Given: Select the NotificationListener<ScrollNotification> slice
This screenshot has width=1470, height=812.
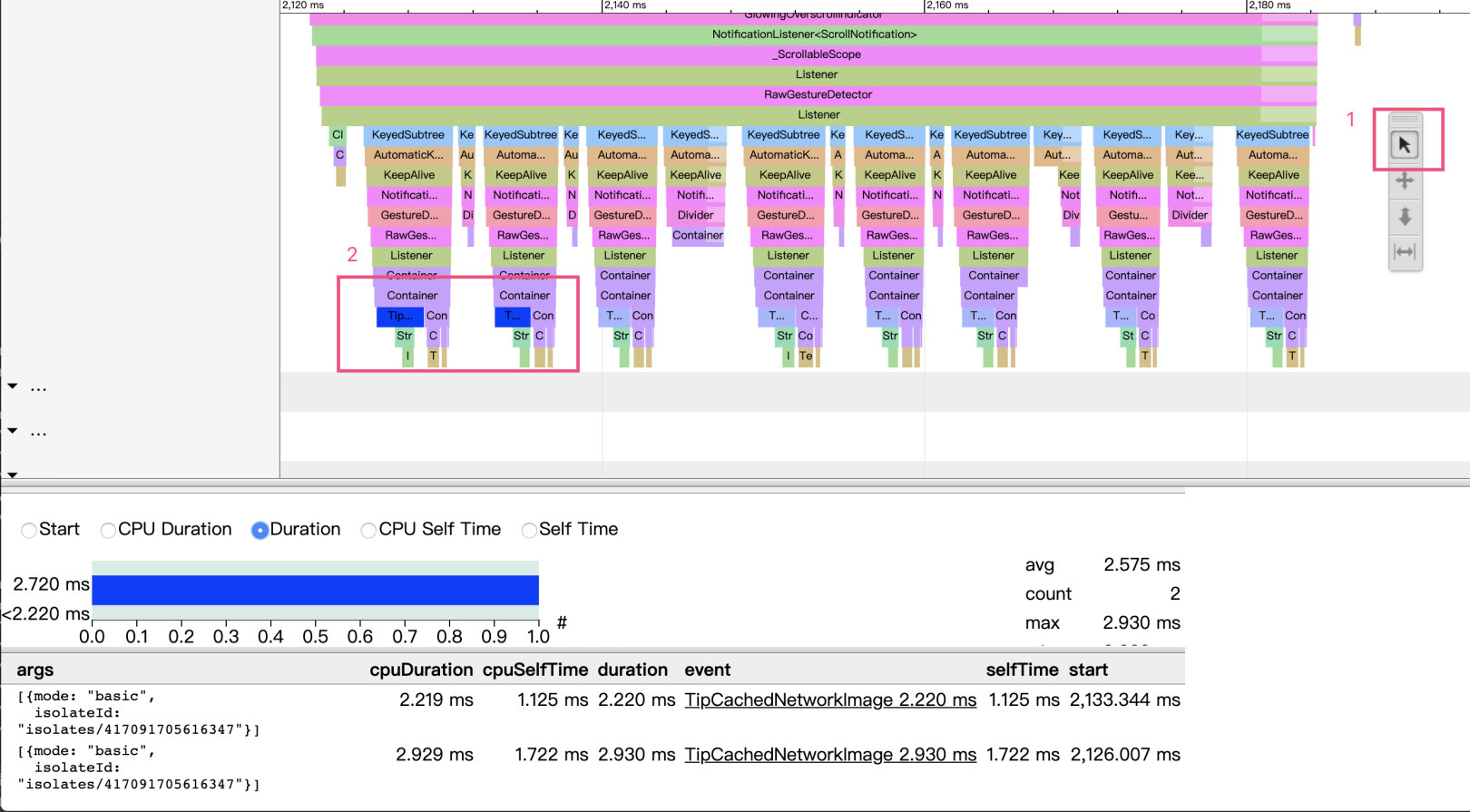Looking at the screenshot, I should click(x=814, y=34).
